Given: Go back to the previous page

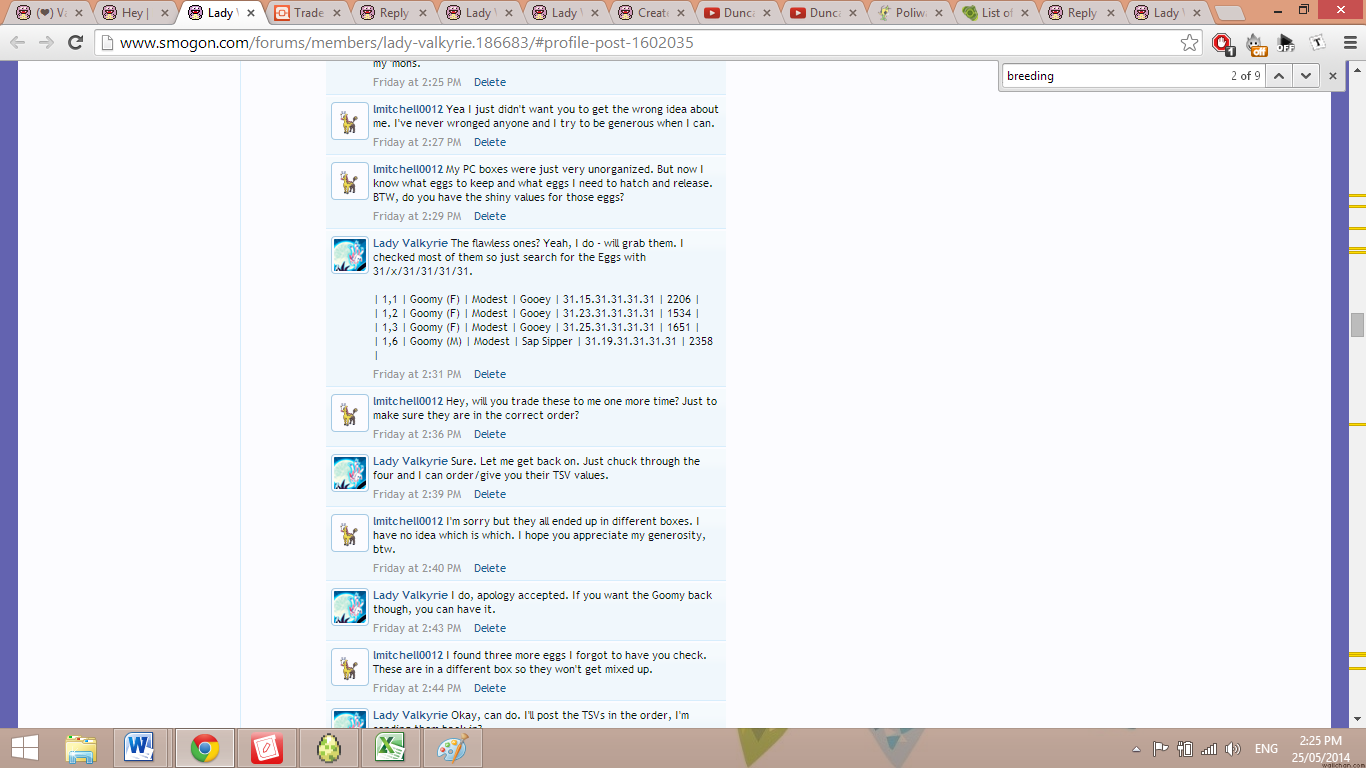Looking at the screenshot, I should click(19, 42).
